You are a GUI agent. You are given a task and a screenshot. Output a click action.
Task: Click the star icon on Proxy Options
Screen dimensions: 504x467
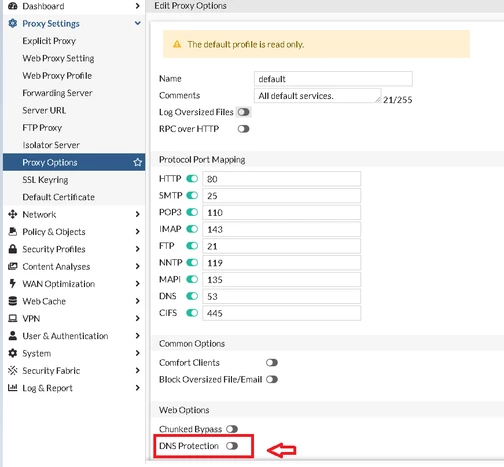pyautogui.click(x=137, y=162)
